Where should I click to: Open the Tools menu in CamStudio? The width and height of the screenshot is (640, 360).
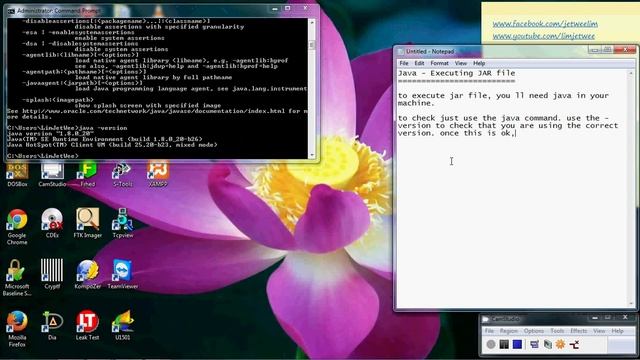[x=557, y=331]
